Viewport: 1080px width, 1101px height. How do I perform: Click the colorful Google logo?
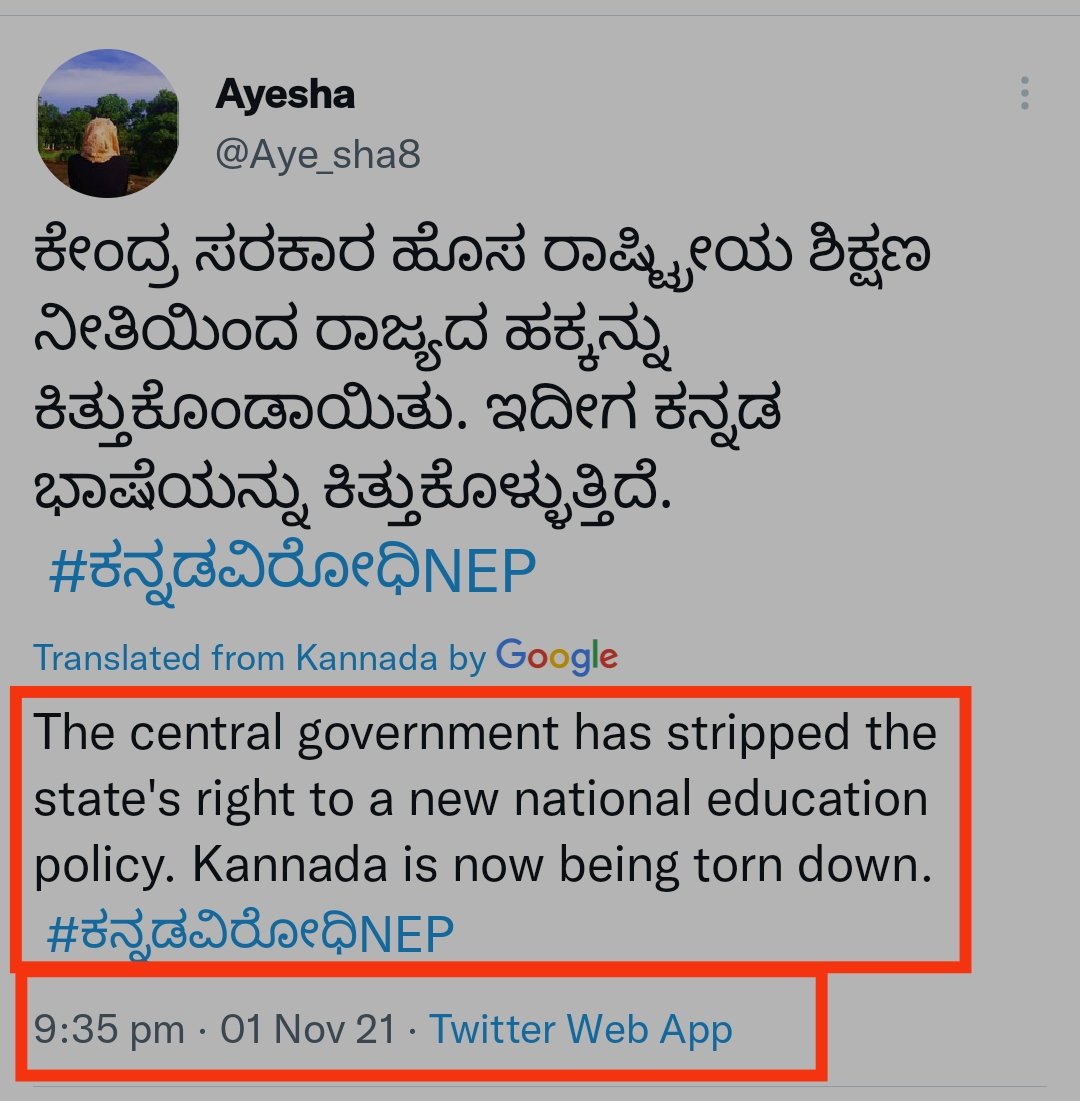coord(557,657)
